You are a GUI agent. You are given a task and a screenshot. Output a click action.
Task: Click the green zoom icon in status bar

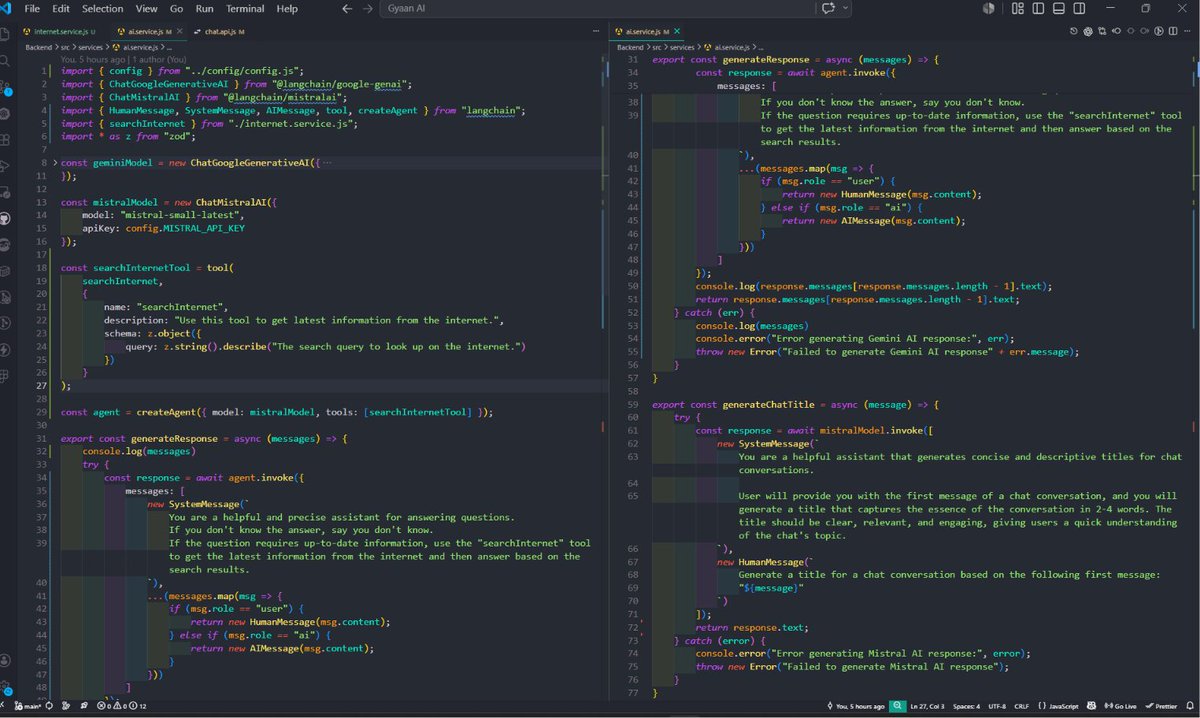click(x=900, y=706)
